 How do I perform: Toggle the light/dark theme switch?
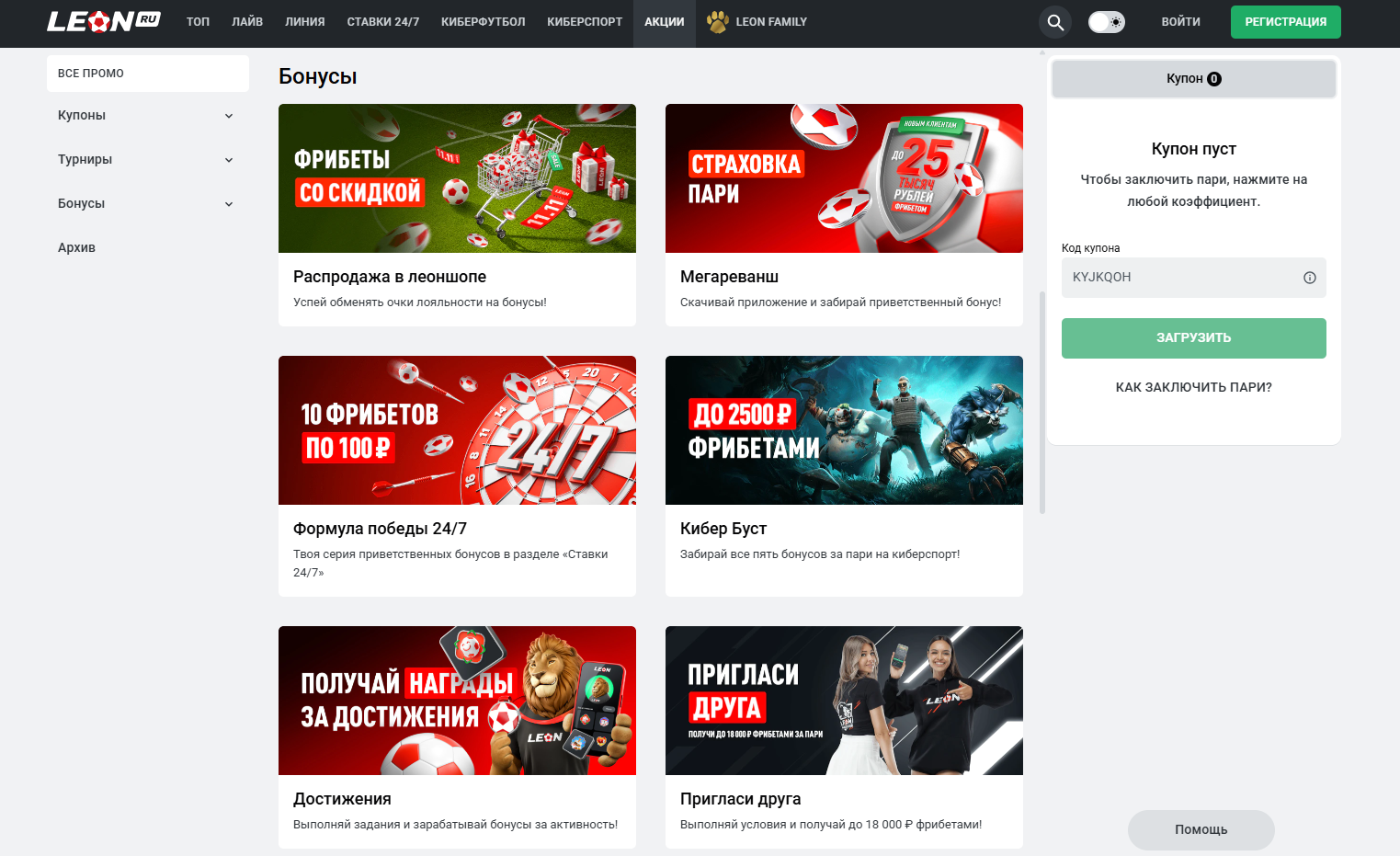coord(1106,22)
